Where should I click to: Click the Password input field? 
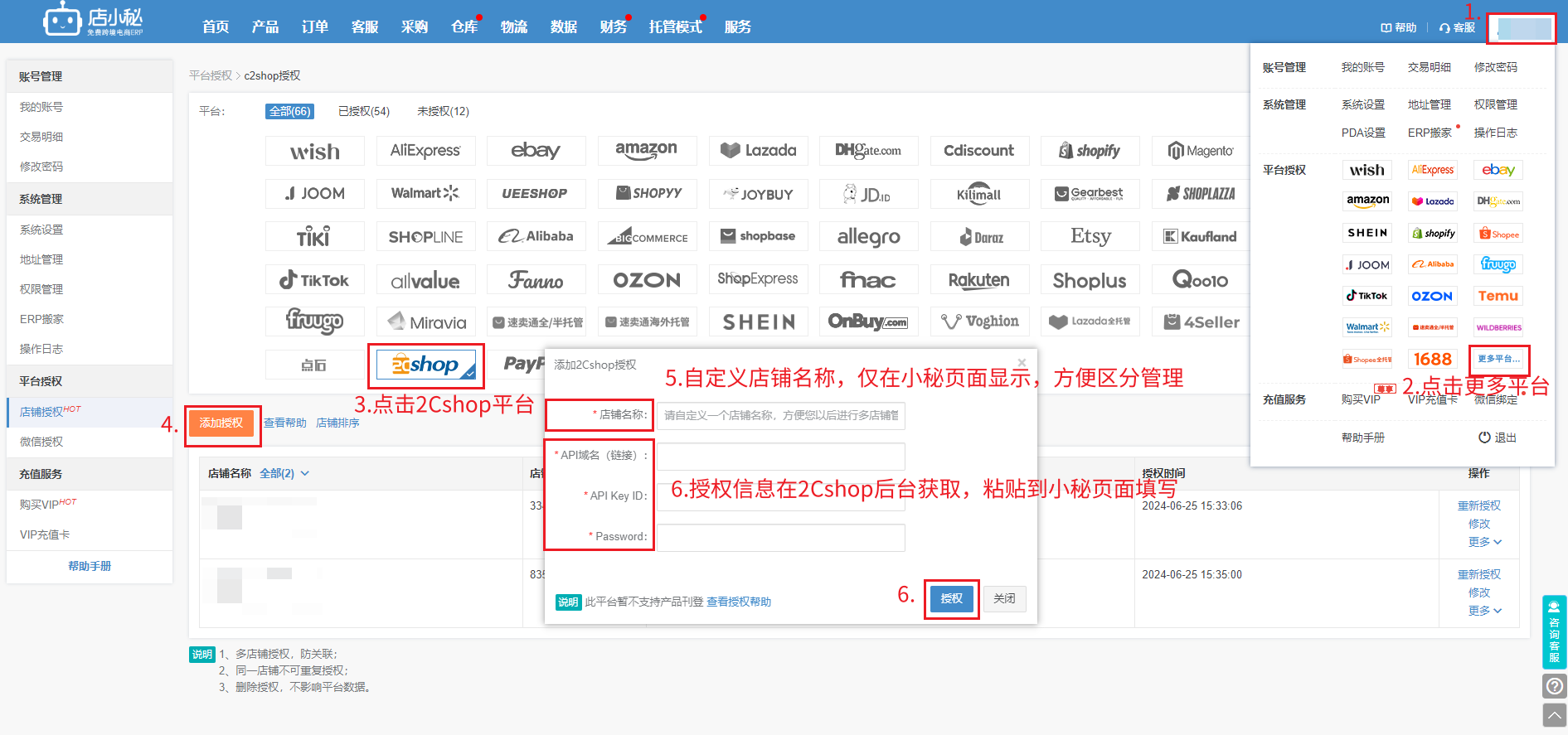(x=780, y=537)
